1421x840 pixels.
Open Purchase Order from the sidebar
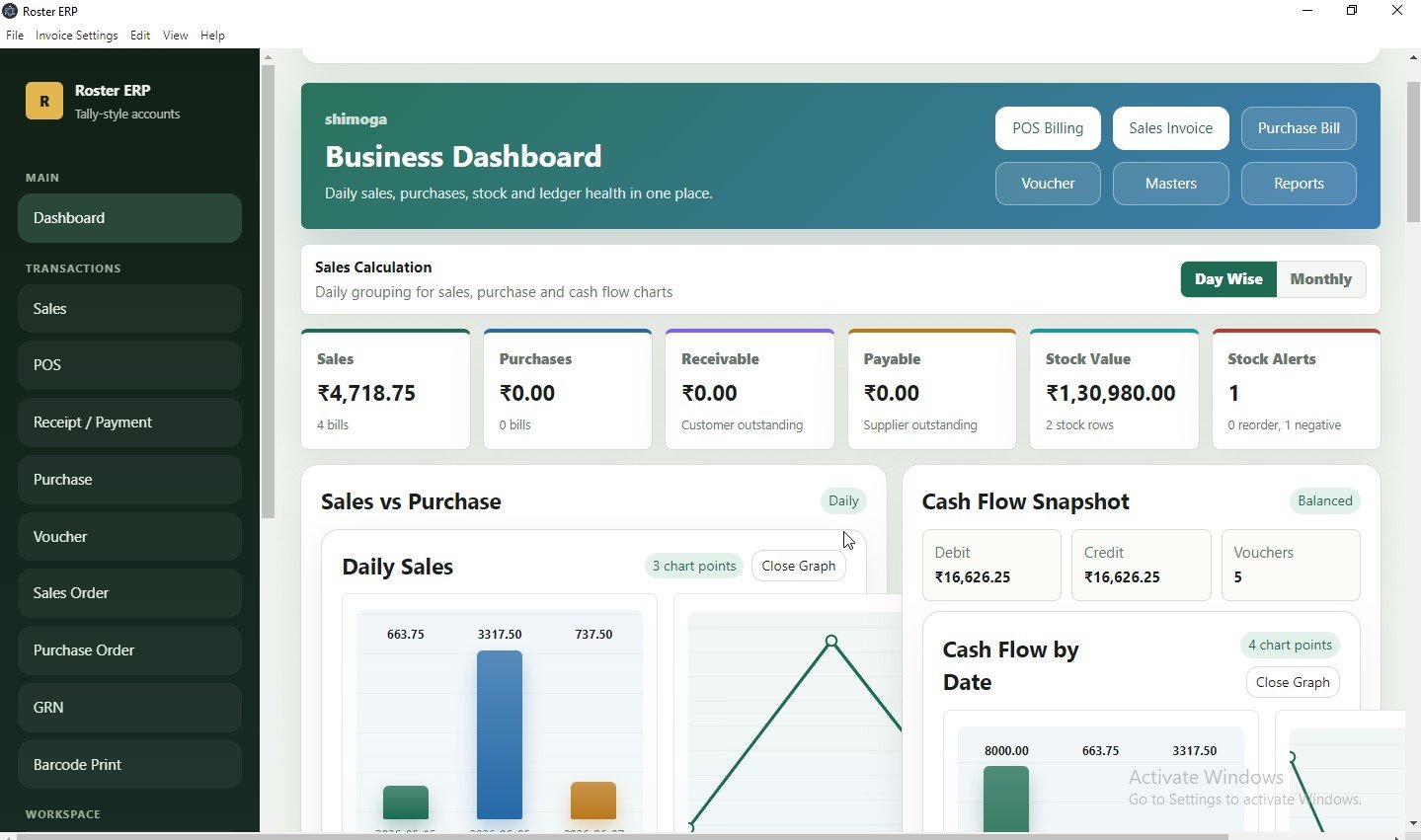pyautogui.click(x=129, y=650)
